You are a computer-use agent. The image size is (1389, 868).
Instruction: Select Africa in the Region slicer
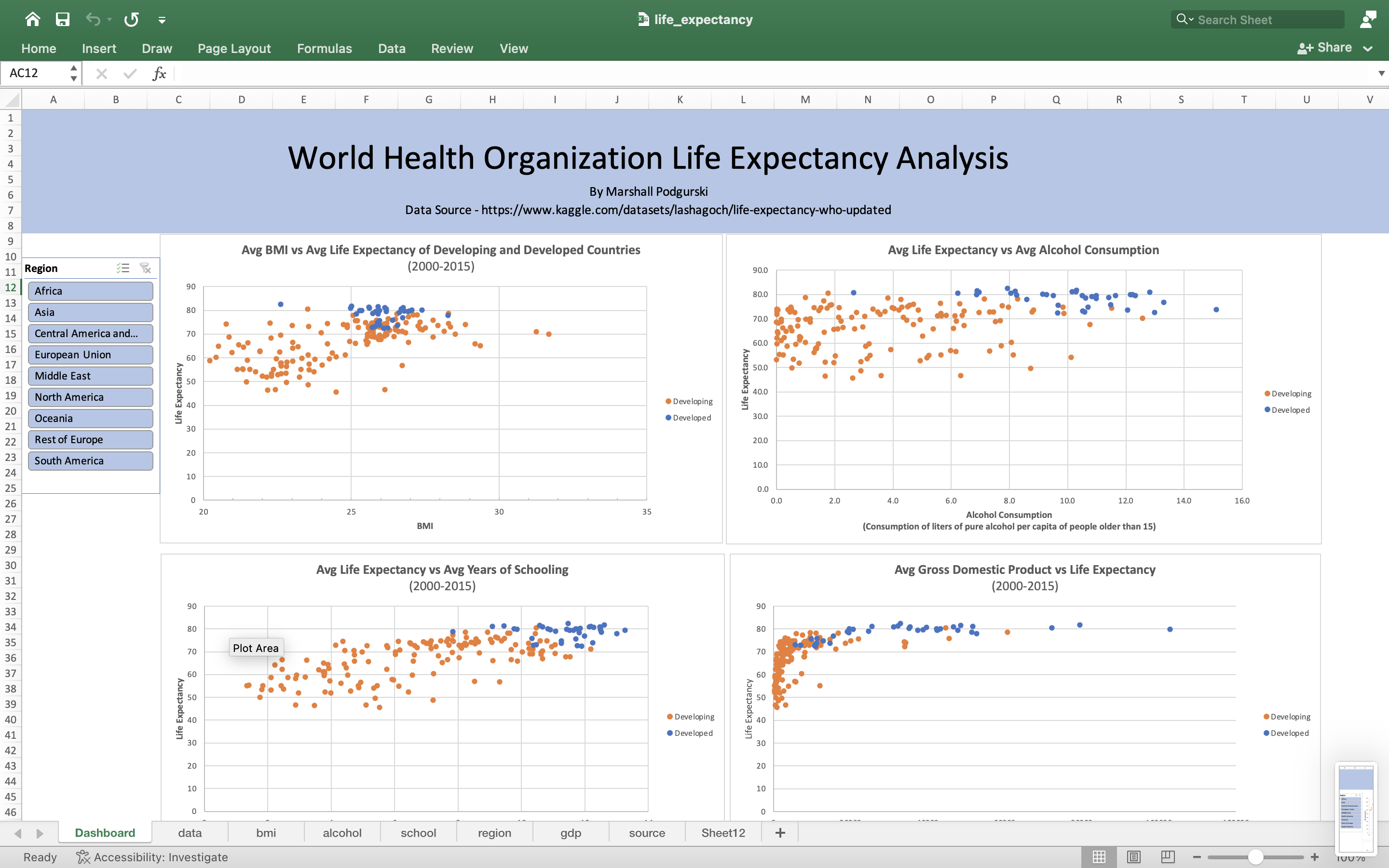90,291
